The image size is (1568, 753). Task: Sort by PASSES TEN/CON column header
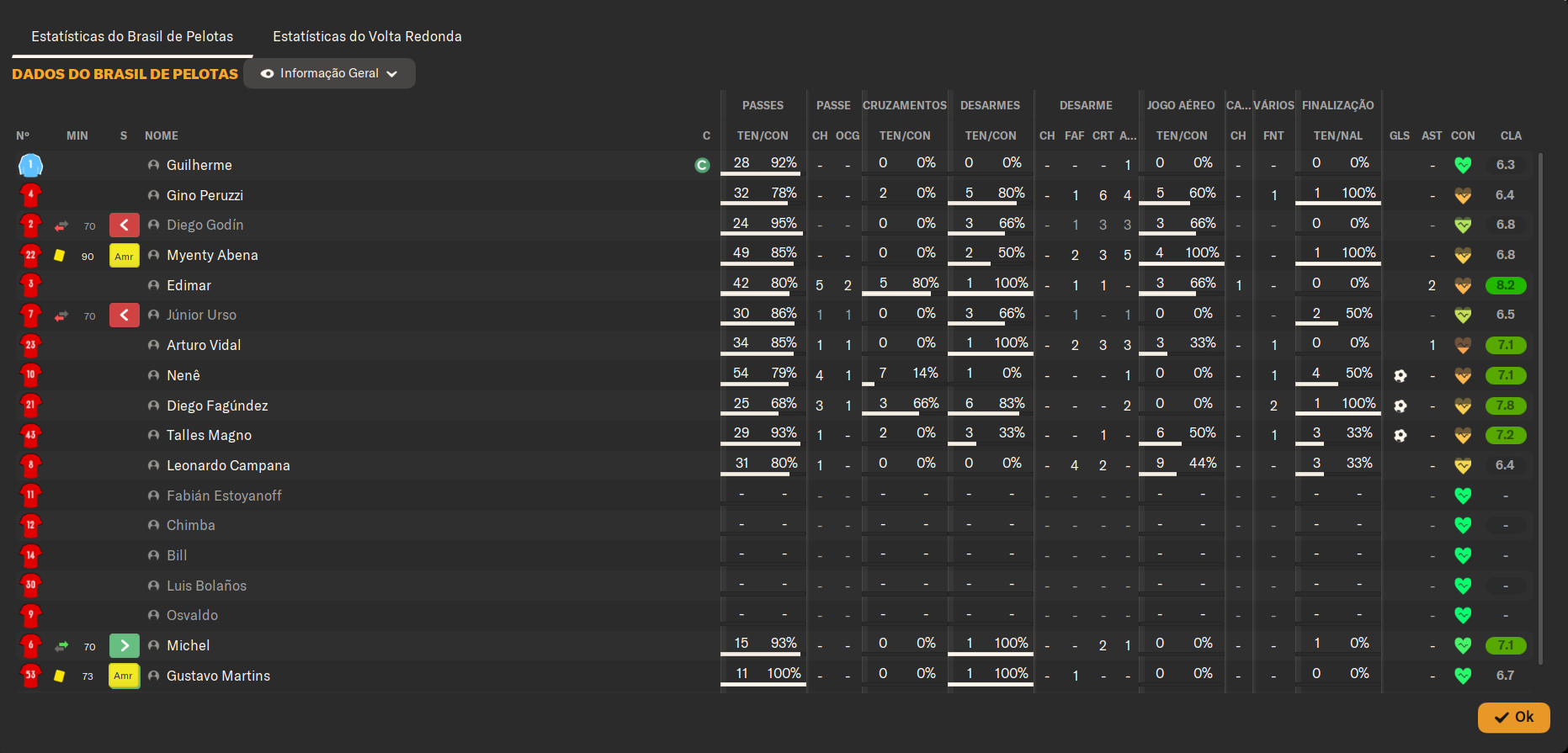(763, 135)
